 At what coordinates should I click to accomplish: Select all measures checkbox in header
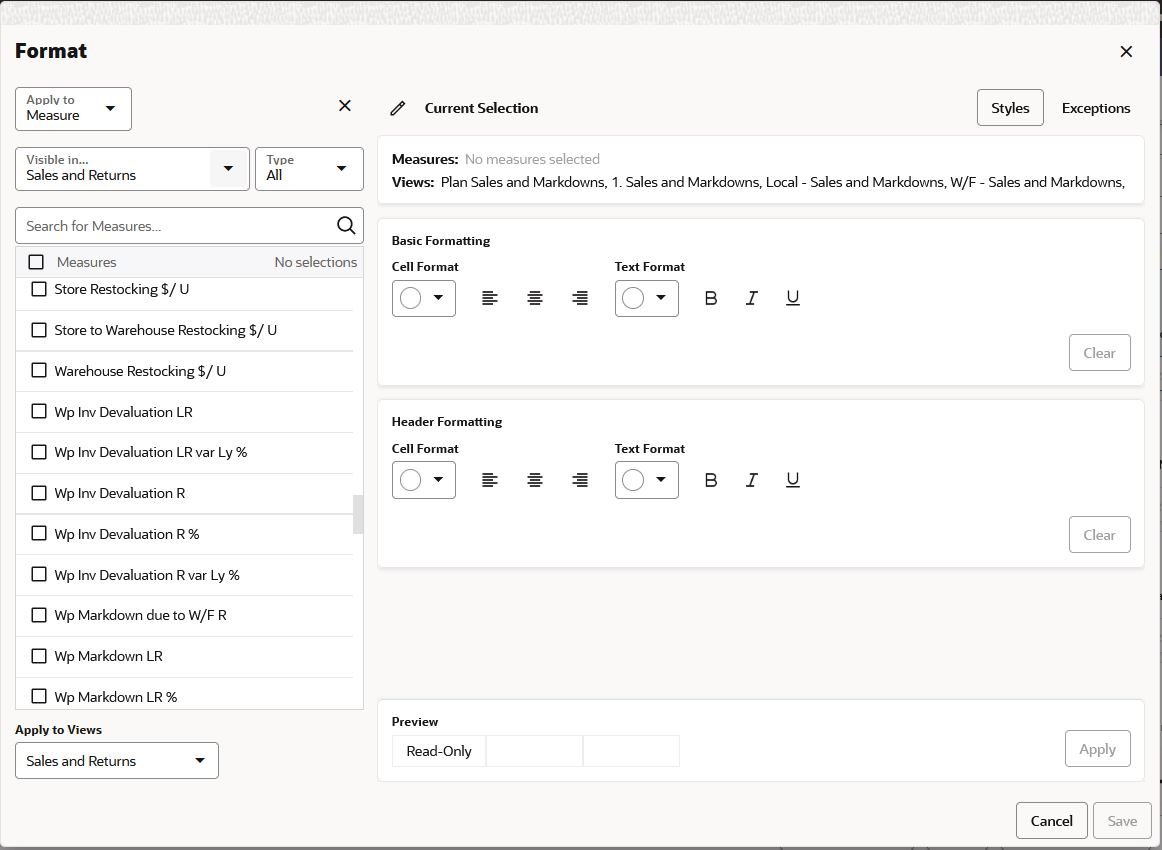tap(36, 262)
